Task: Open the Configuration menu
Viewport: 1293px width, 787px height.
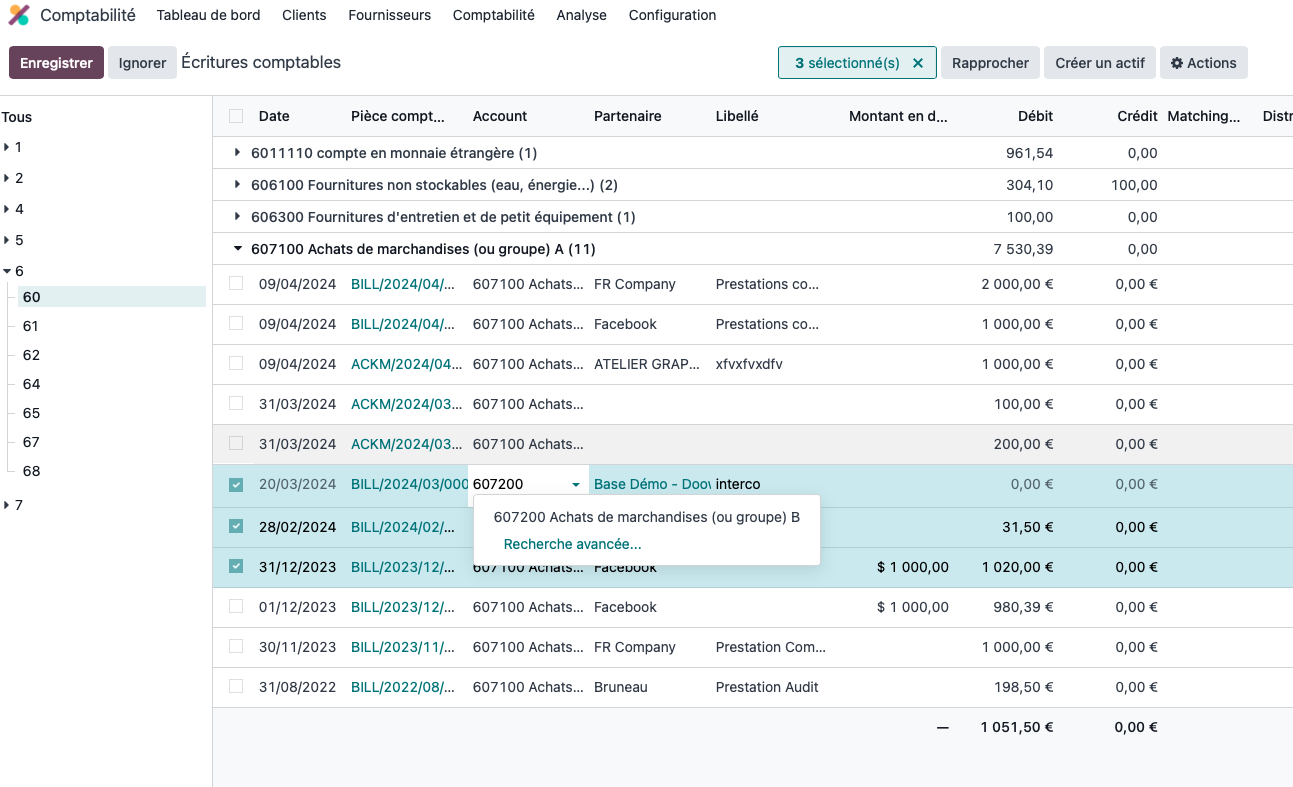Action: click(x=672, y=15)
